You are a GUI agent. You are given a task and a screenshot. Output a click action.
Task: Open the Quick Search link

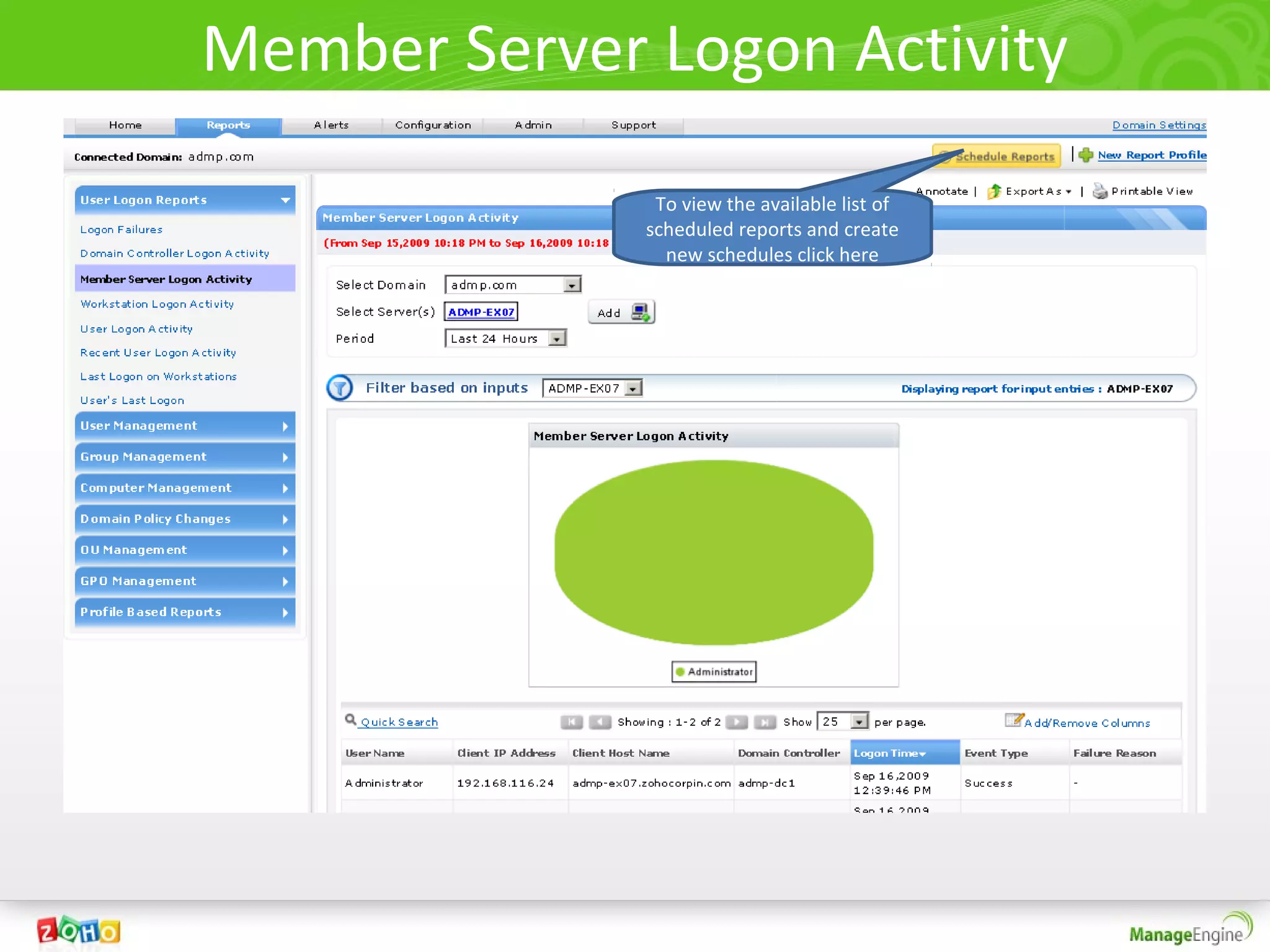(x=399, y=723)
